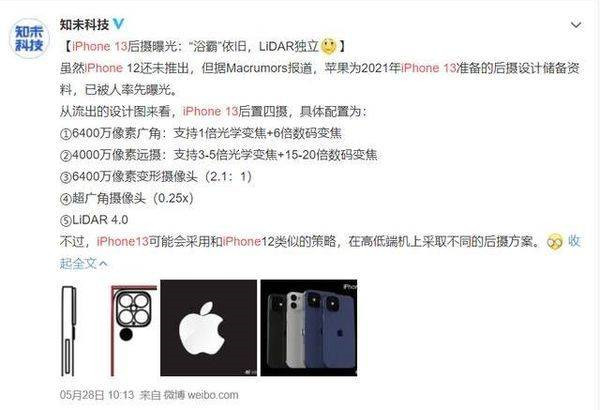
Task: Click the 知未科技 username link
Action: click(84, 25)
